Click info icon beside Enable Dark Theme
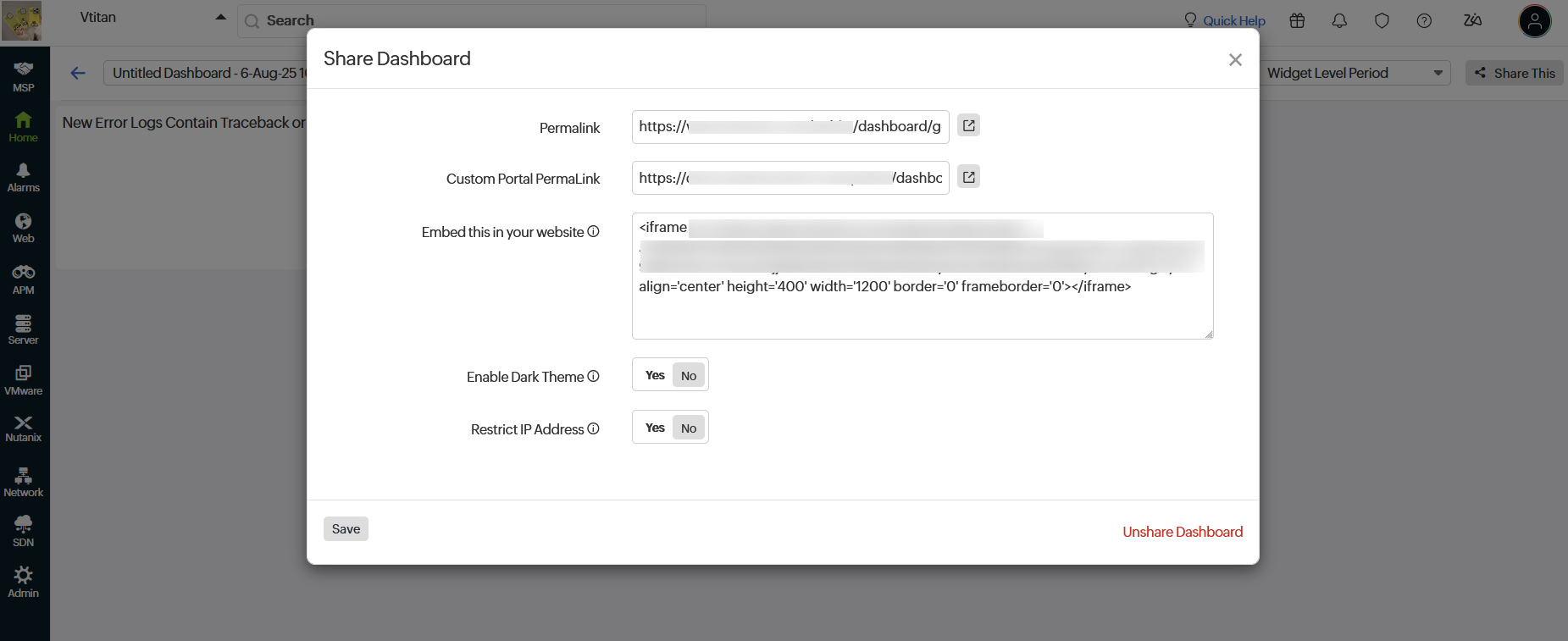Screen dimensions: 1568x641 (593, 376)
